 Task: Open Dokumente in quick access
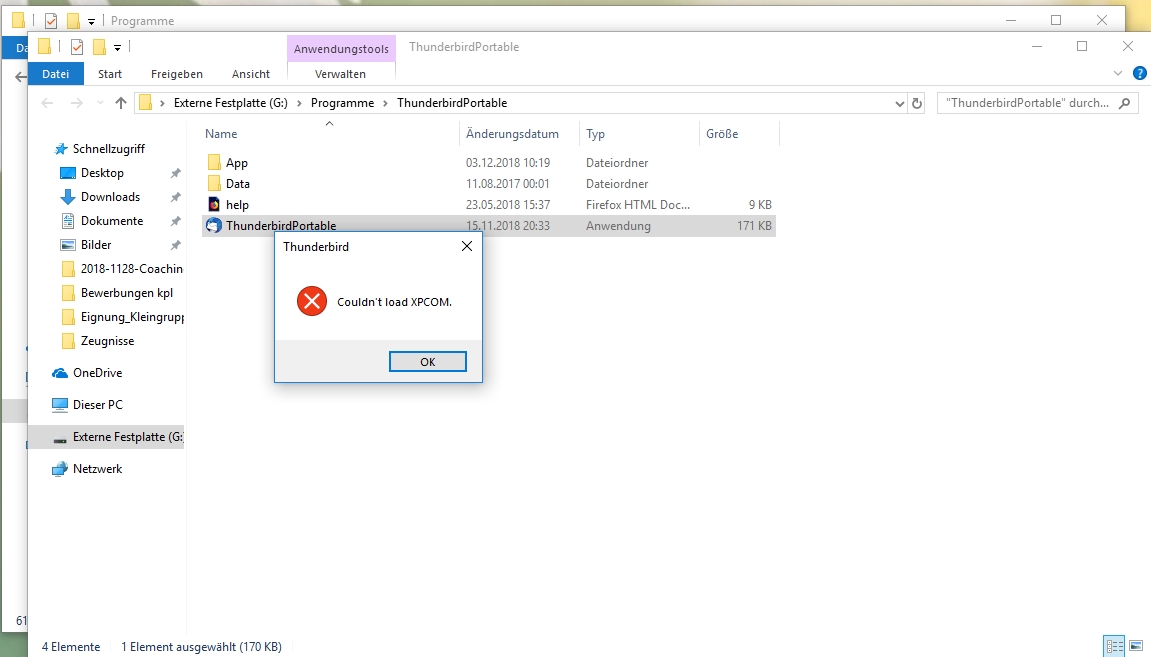coord(112,221)
